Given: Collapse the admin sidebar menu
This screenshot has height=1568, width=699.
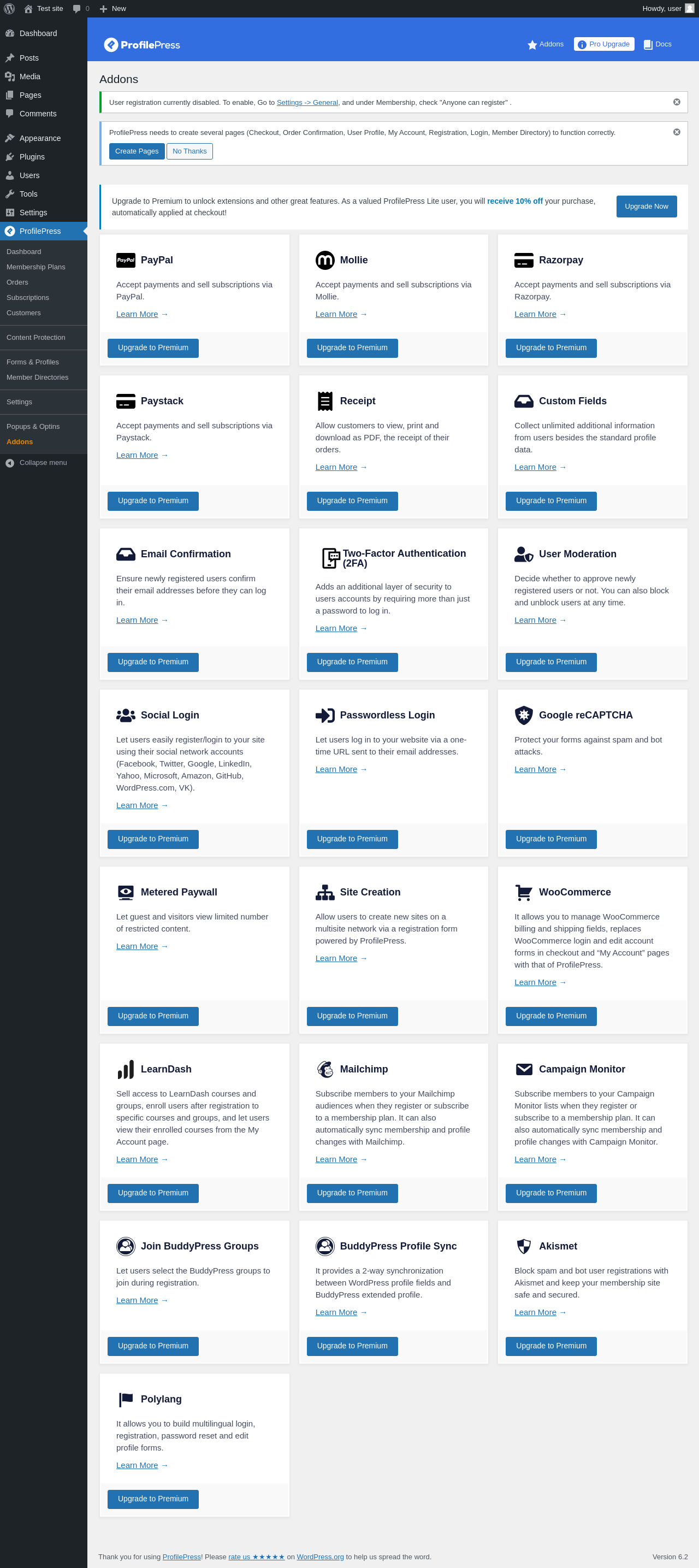Looking at the screenshot, I should [44, 463].
